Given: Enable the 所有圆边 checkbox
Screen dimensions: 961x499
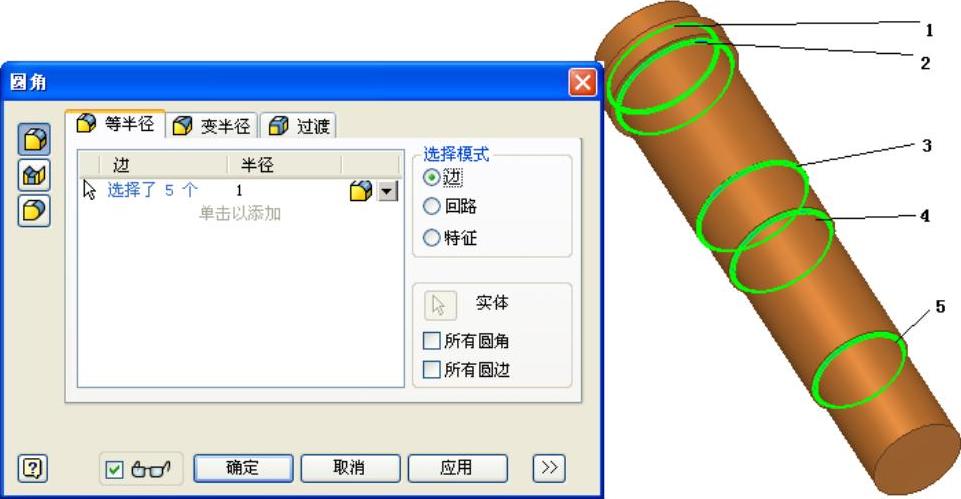Looking at the screenshot, I should tap(431, 369).
